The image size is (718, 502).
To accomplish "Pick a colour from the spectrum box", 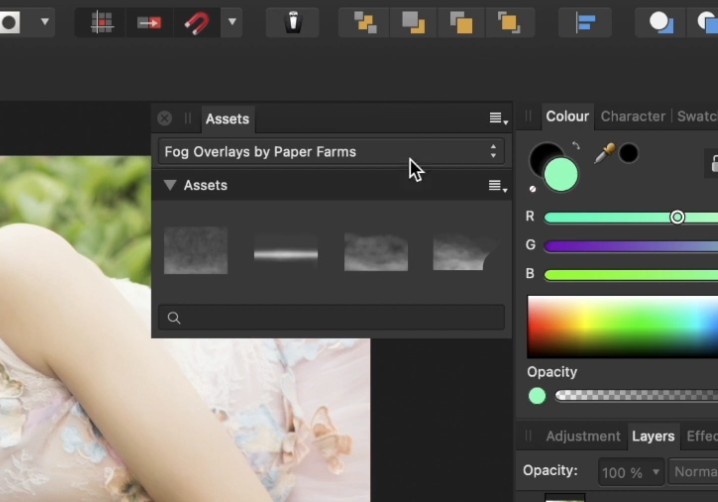I will tap(622, 327).
